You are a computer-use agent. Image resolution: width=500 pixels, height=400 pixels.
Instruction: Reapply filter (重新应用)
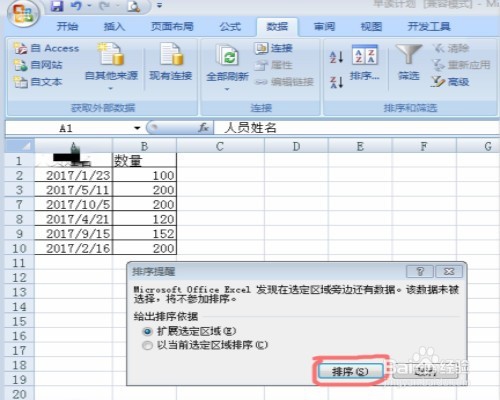click(x=461, y=65)
